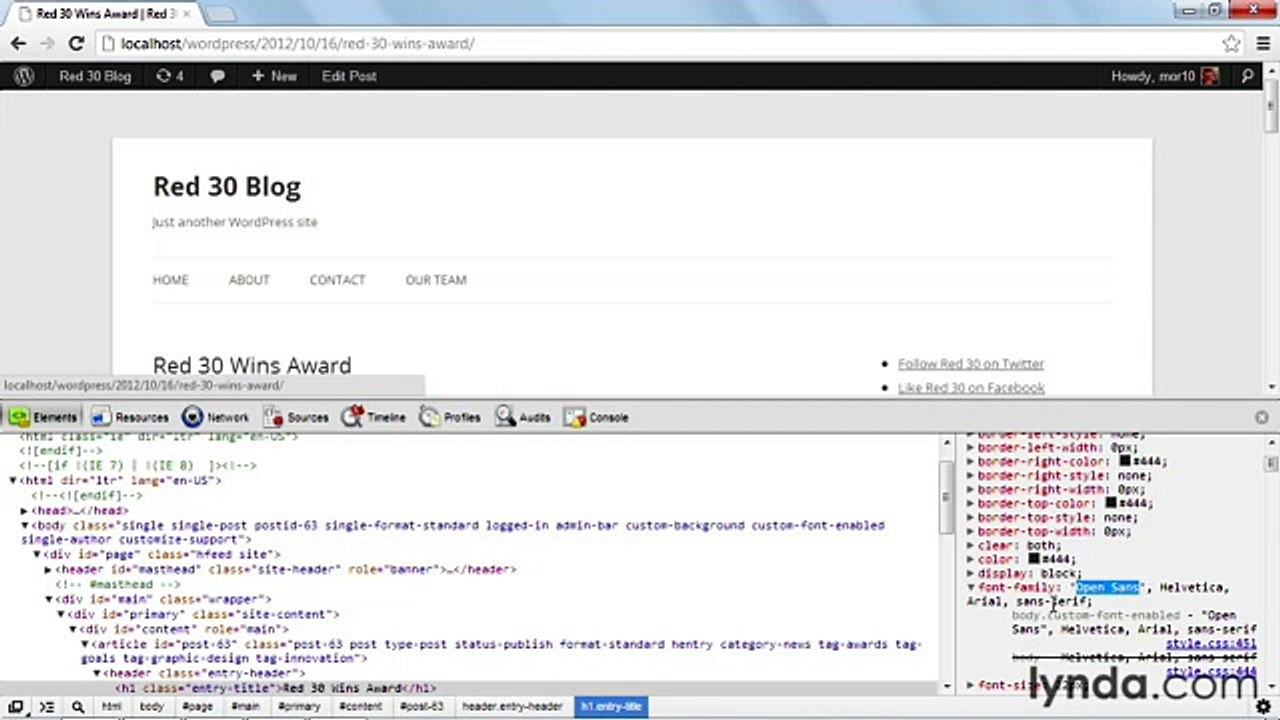Collapse the div#primary node
Viewport: 1280px width, 720px height.
pyautogui.click(x=61, y=614)
